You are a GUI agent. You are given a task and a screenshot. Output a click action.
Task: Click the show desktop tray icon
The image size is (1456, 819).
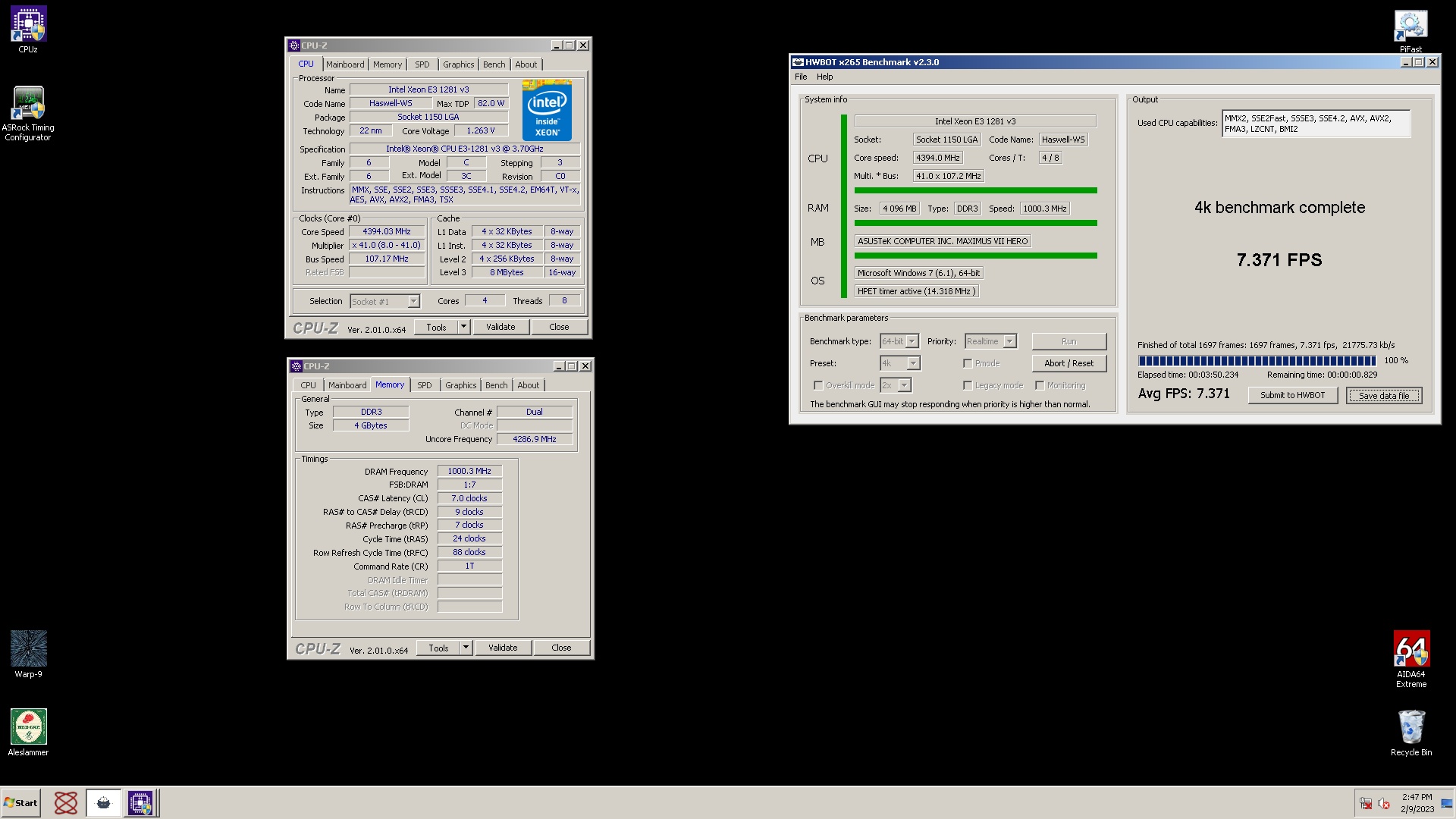click(x=1447, y=803)
